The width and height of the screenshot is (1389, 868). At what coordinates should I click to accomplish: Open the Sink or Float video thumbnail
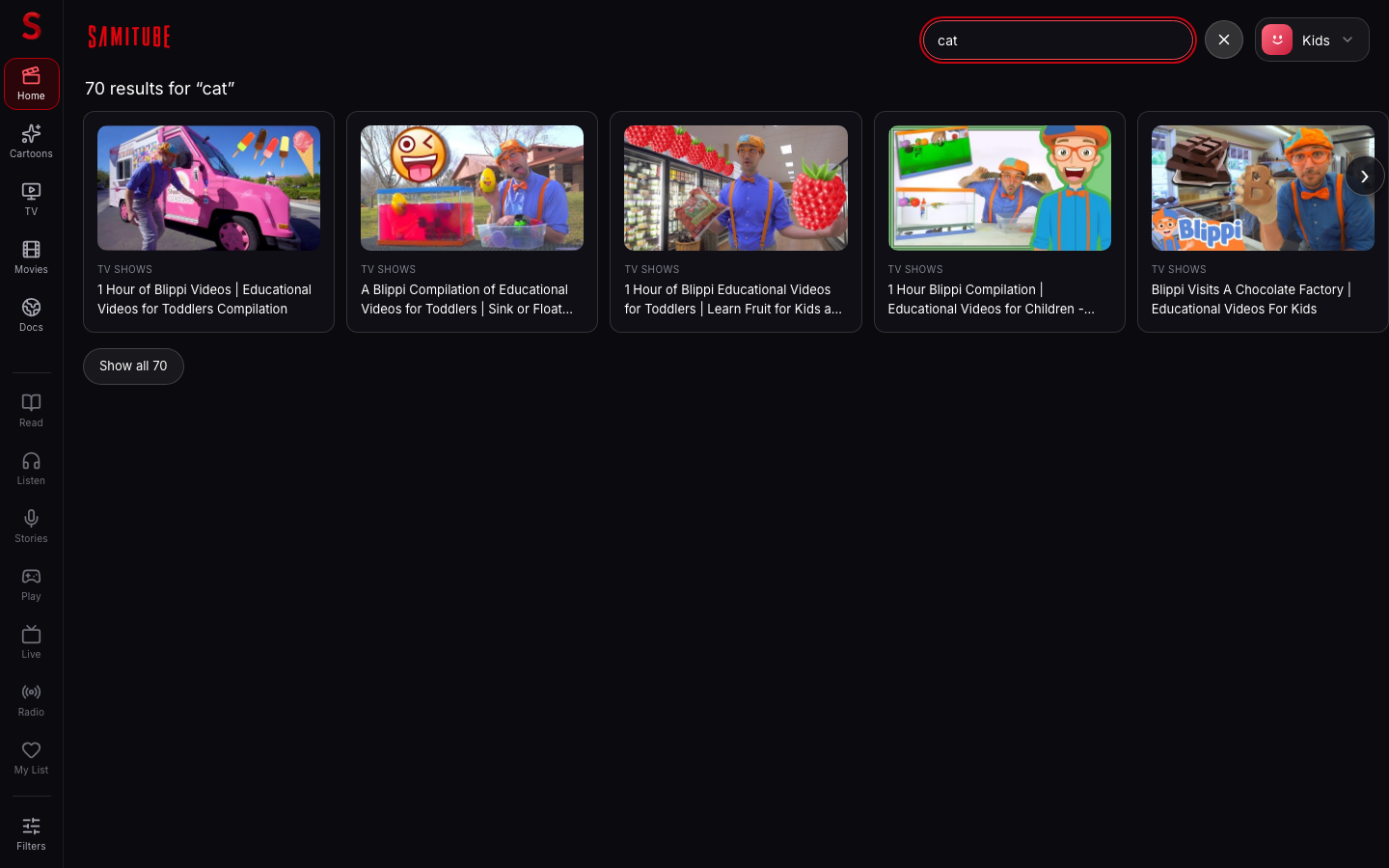click(x=472, y=188)
